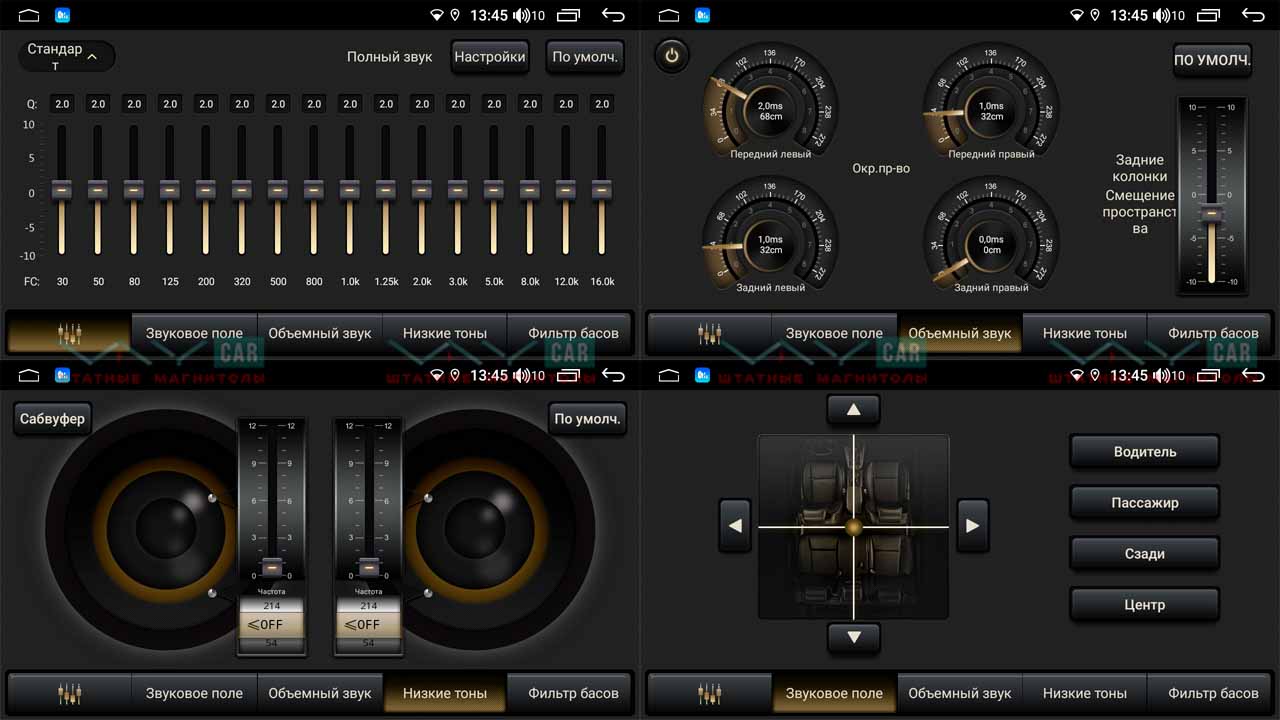Click the Q value above the 30 band
Viewport: 1280px width, 720px height.
[x=62, y=104]
